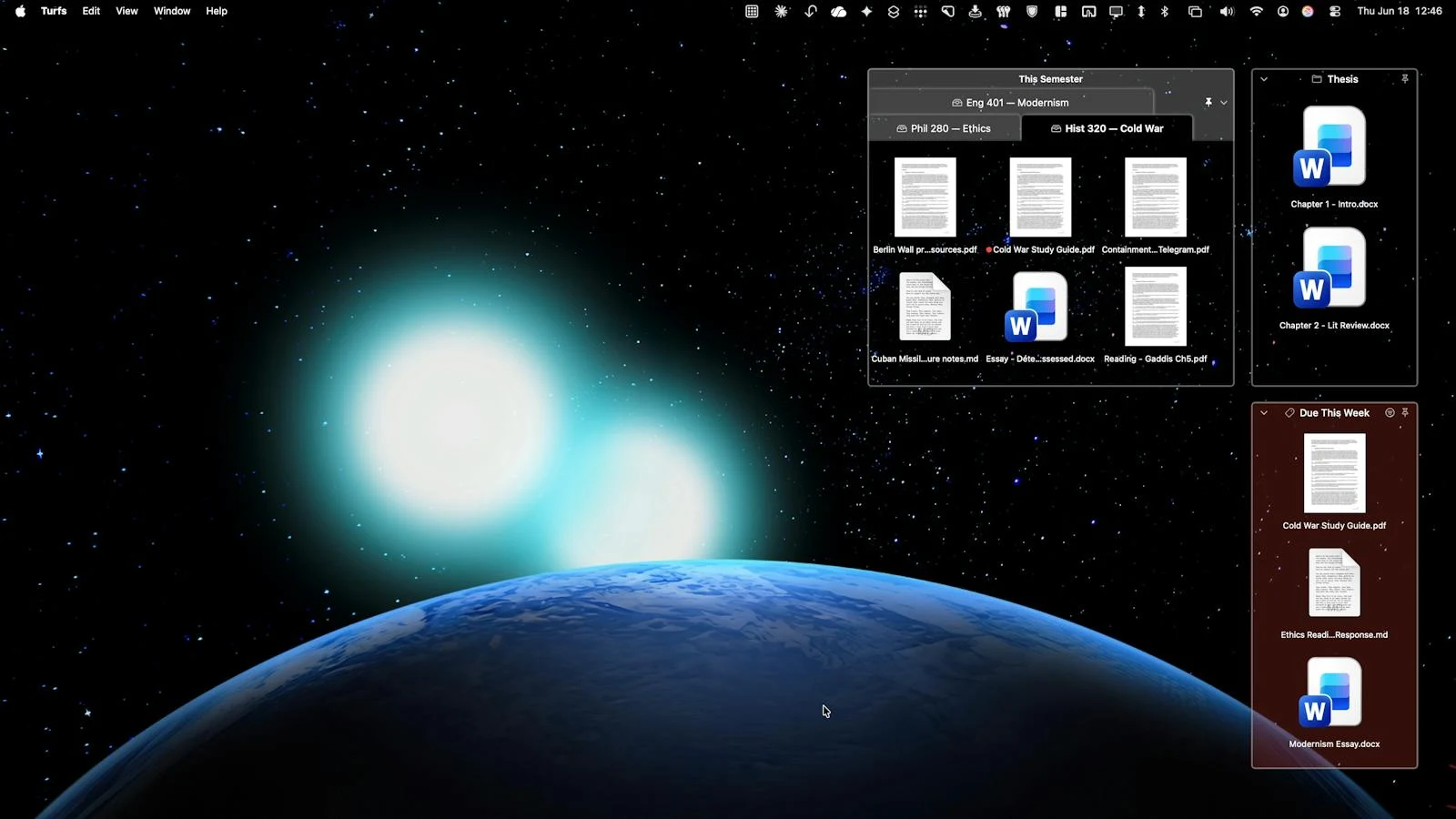The width and height of the screenshot is (1456, 819).
Task: Open Control Center from the menu bar
Action: pos(1335,11)
